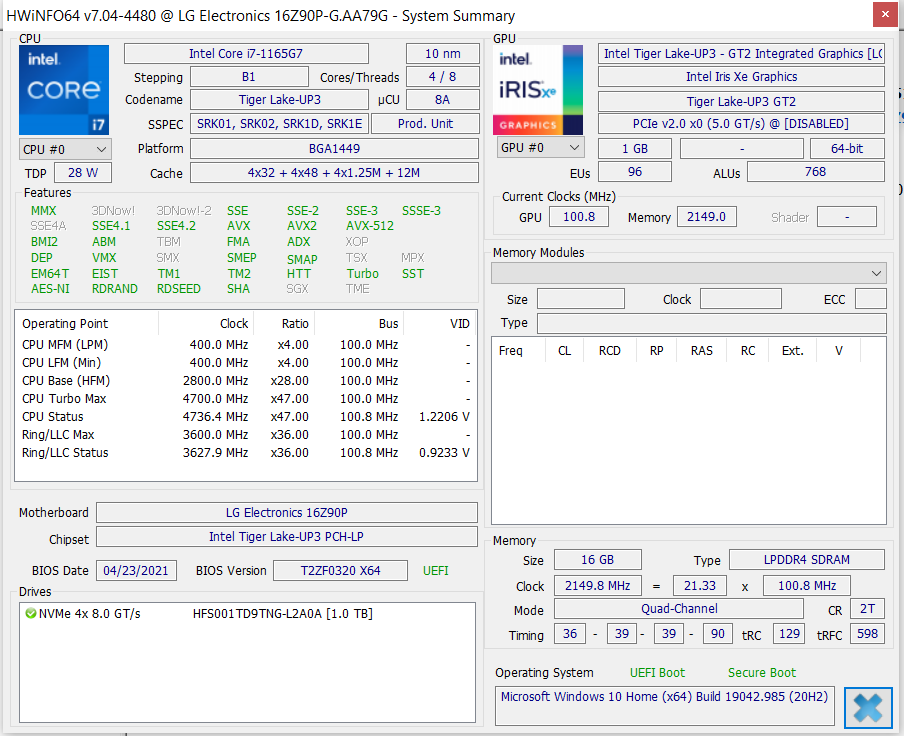Expand the Memory Modules dropdown list
The width and height of the screenshot is (904, 736).
[x=689, y=273]
